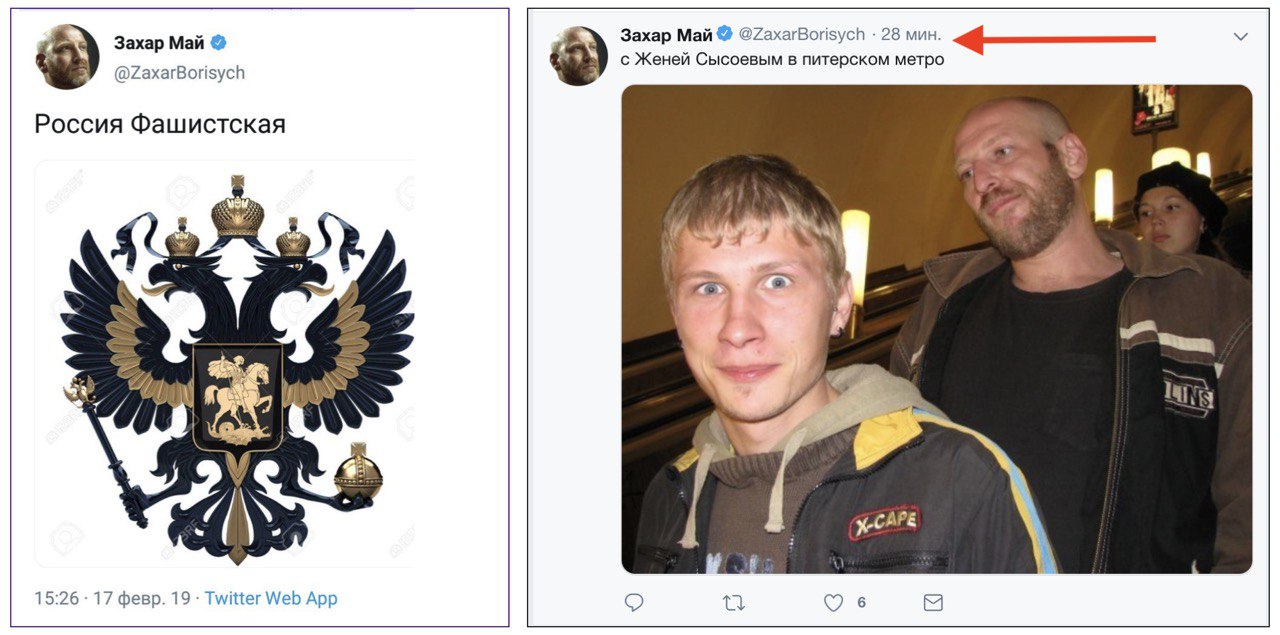The image size is (1280, 635).
Task: Click the @ZaxarBorisych handle under the left name
Action: [179, 73]
